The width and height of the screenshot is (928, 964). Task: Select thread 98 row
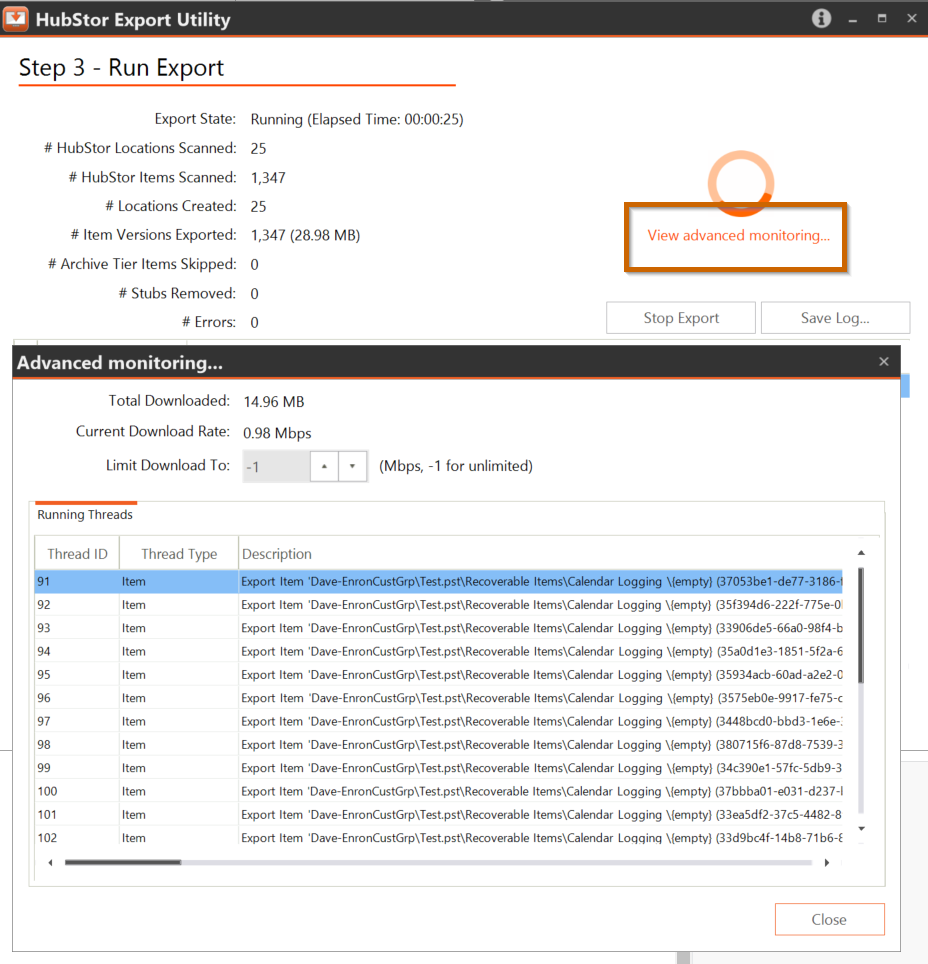[x=438, y=745]
